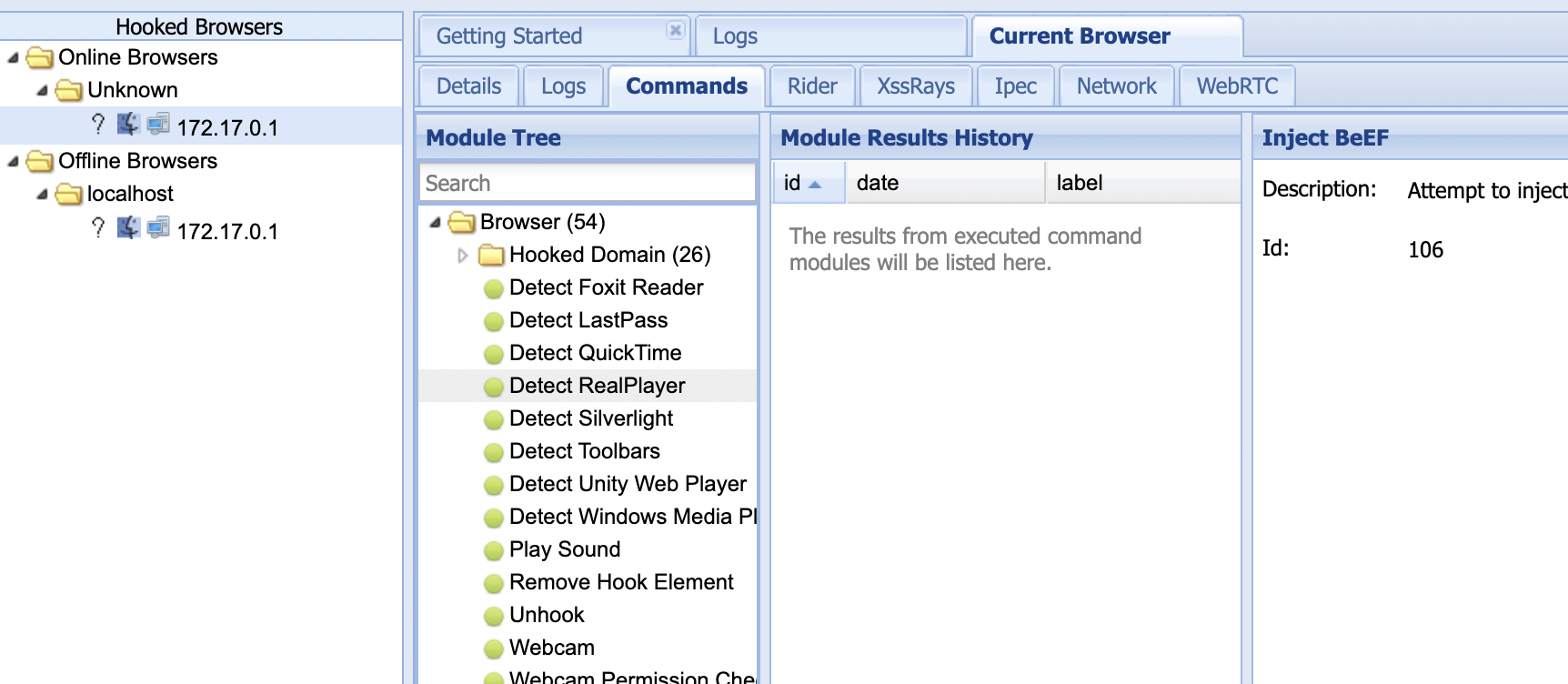Click the Browser (54) folder icon

[462, 223]
